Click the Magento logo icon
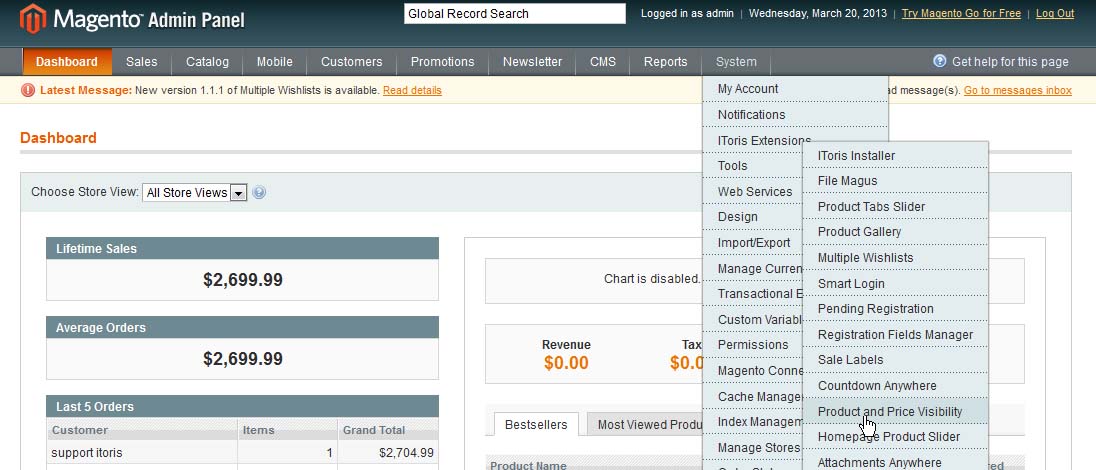Image resolution: width=1096 pixels, height=470 pixels. pos(33,18)
